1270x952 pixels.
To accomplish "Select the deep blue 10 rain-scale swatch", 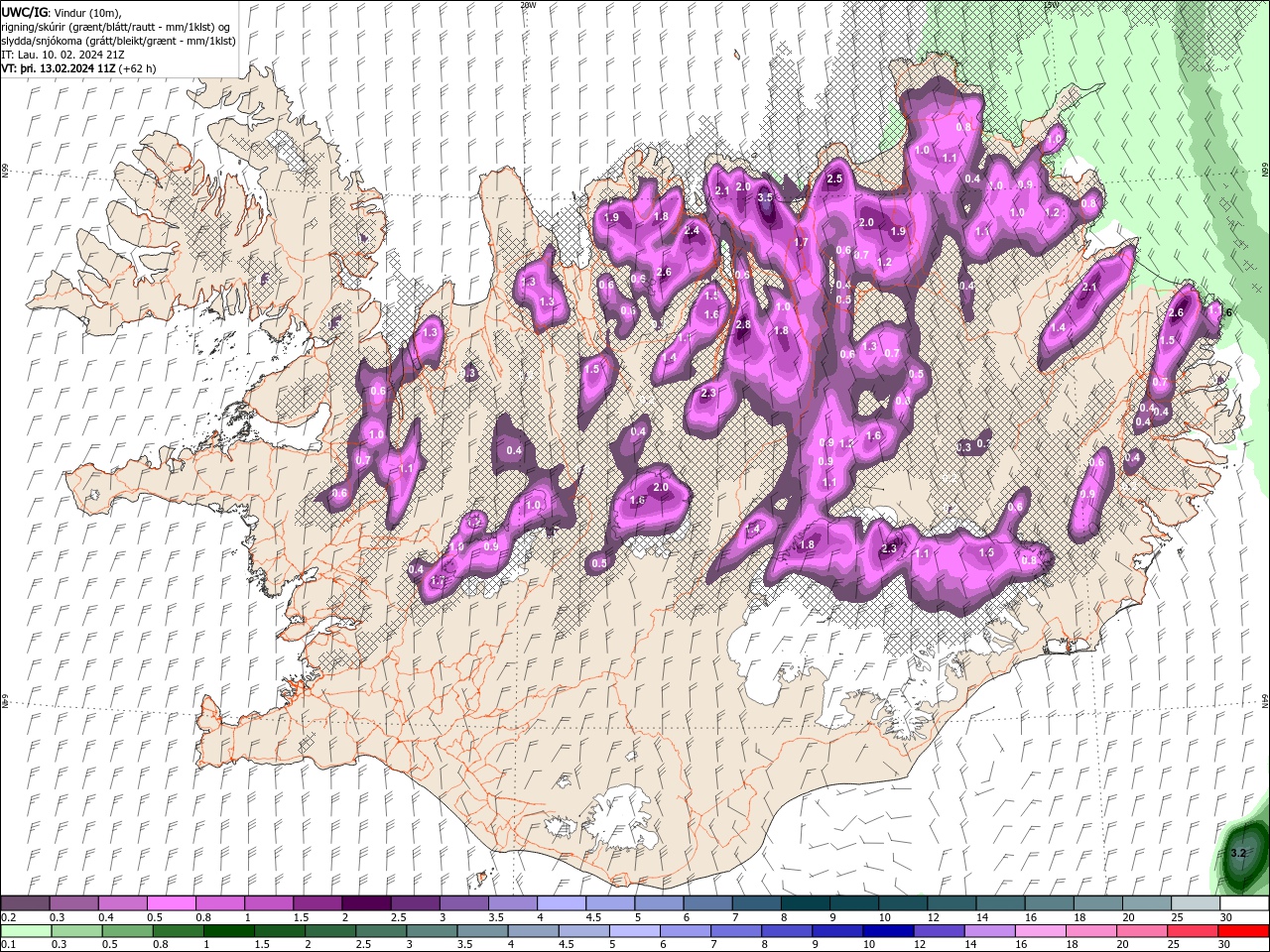I will [887, 931].
